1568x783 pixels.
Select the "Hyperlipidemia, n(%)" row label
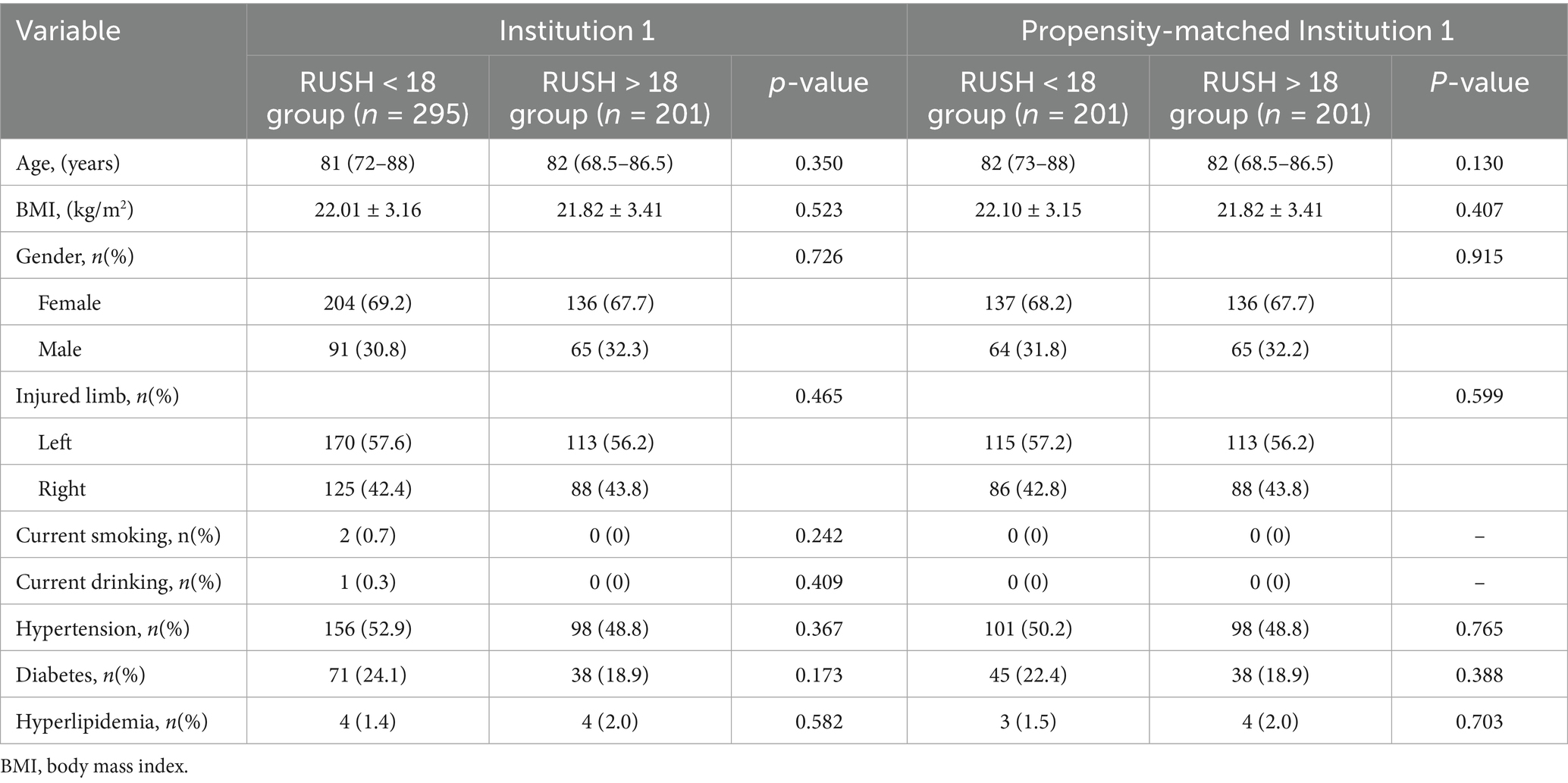point(111,722)
